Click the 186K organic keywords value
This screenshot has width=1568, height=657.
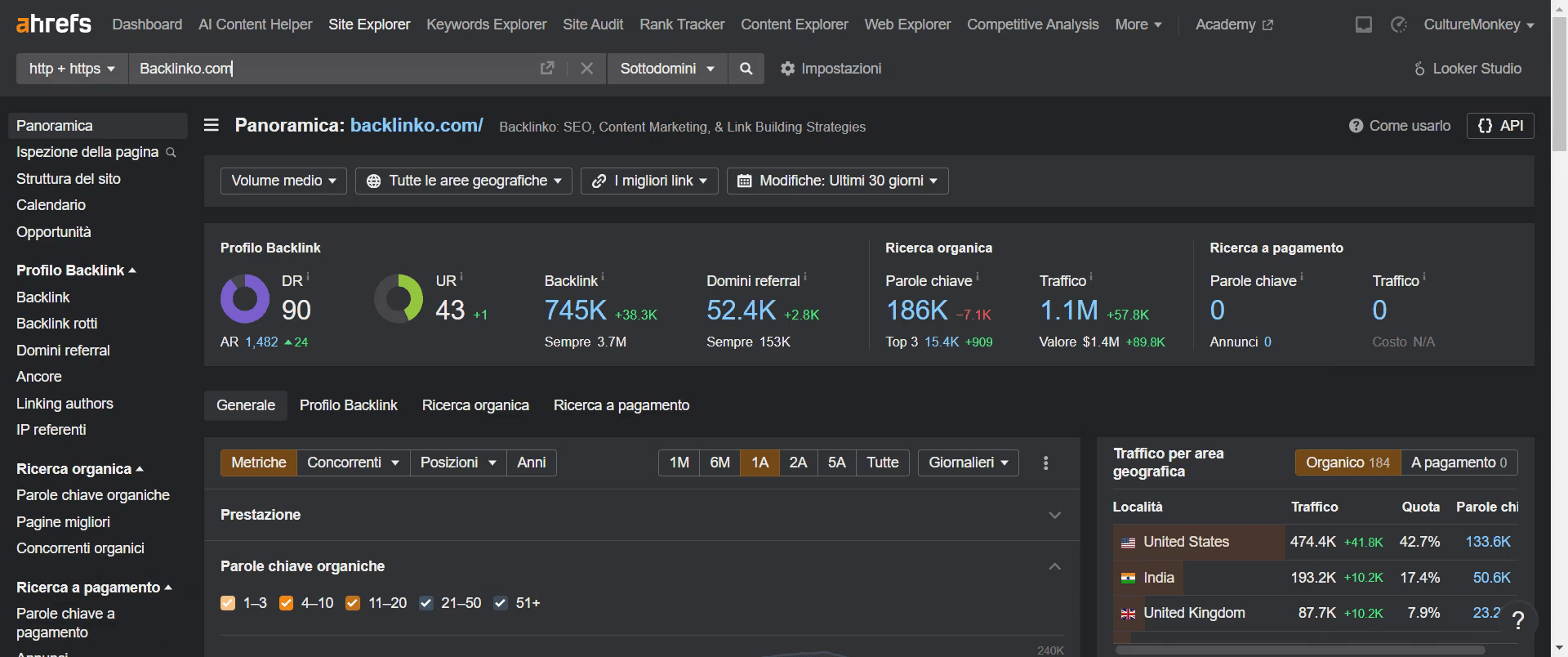pyautogui.click(x=916, y=311)
